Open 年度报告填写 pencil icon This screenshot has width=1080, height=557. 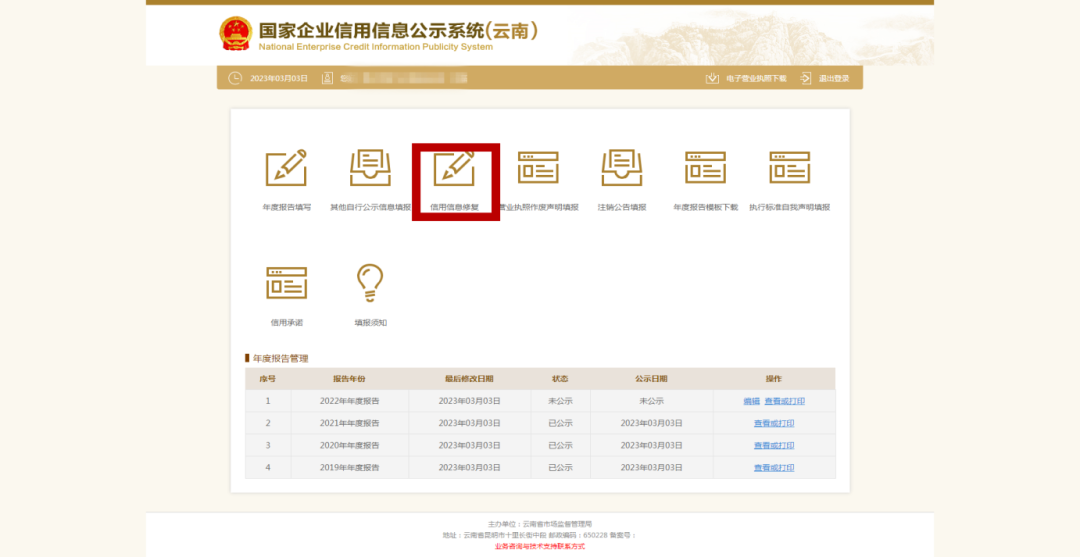[x=286, y=168]
